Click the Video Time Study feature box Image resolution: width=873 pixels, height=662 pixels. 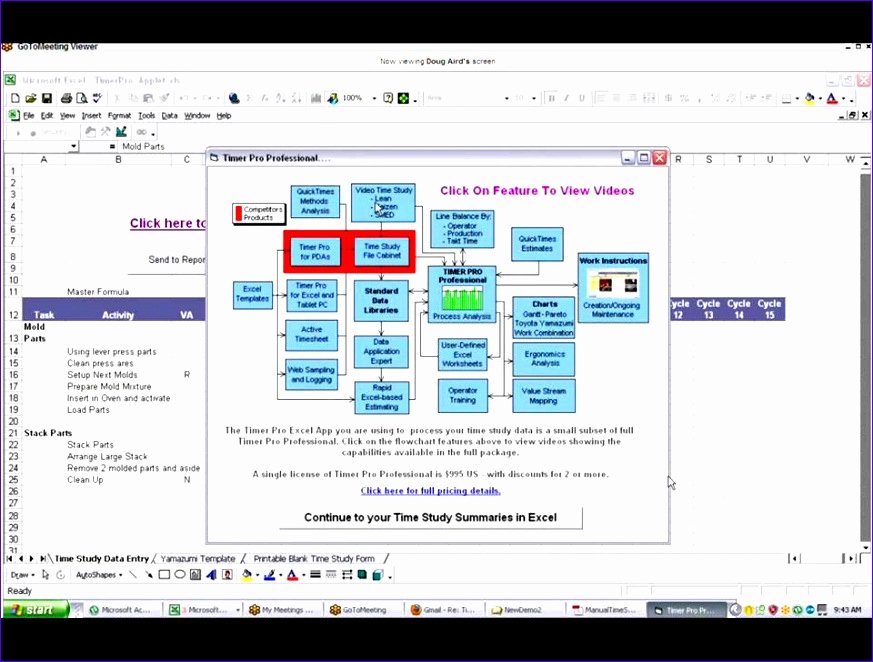pyautogui.click(x=383, y=203)
